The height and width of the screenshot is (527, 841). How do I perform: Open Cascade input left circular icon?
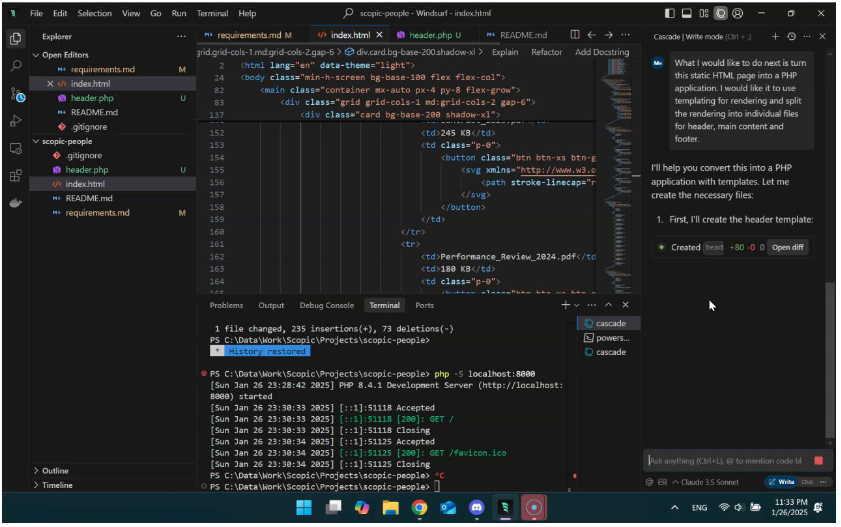[650, 483]
